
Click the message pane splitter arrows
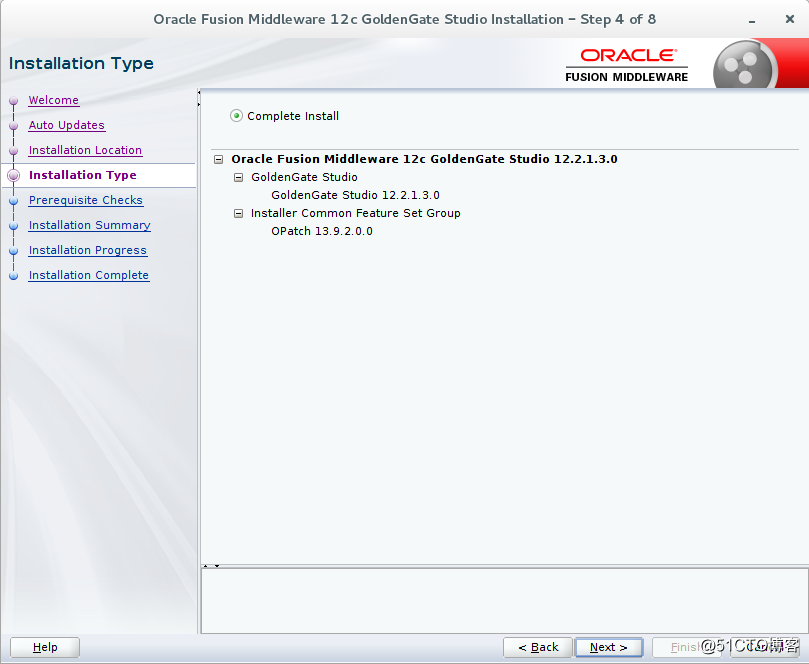tap(211, 566)
